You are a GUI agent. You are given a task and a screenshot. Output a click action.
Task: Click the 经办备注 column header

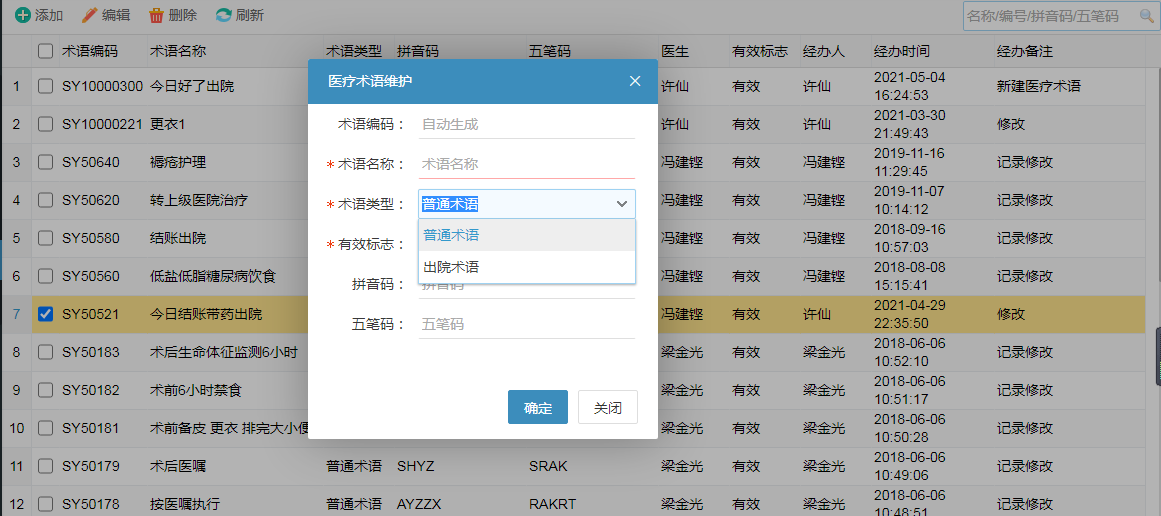(1025, 51)
